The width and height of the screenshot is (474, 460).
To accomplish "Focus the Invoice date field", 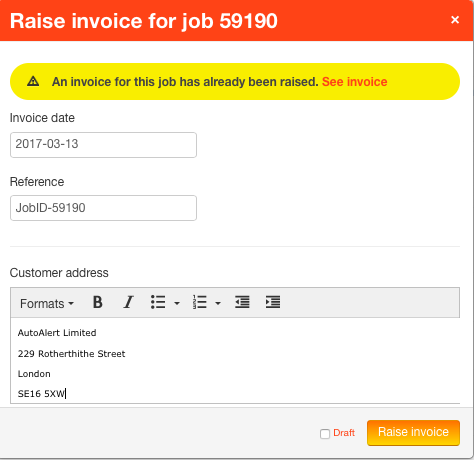I will pyautogui.click(x=103, y=145).
